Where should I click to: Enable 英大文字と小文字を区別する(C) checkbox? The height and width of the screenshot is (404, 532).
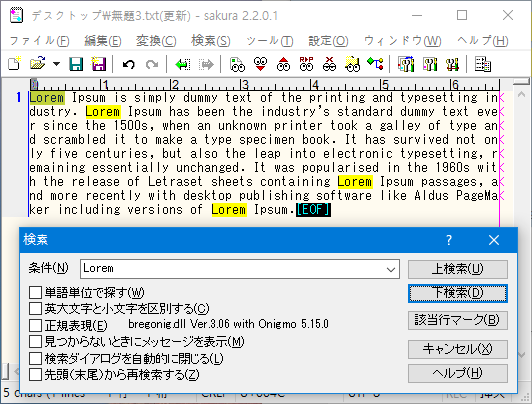point(35,309)
